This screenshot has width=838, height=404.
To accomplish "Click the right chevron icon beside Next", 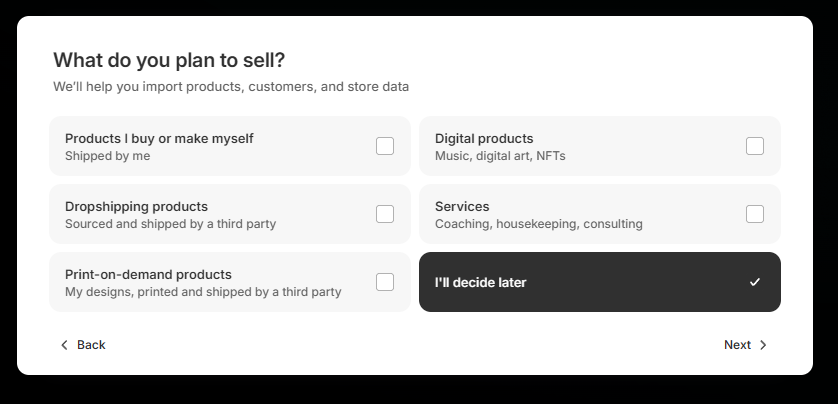I will pos(763,345).
